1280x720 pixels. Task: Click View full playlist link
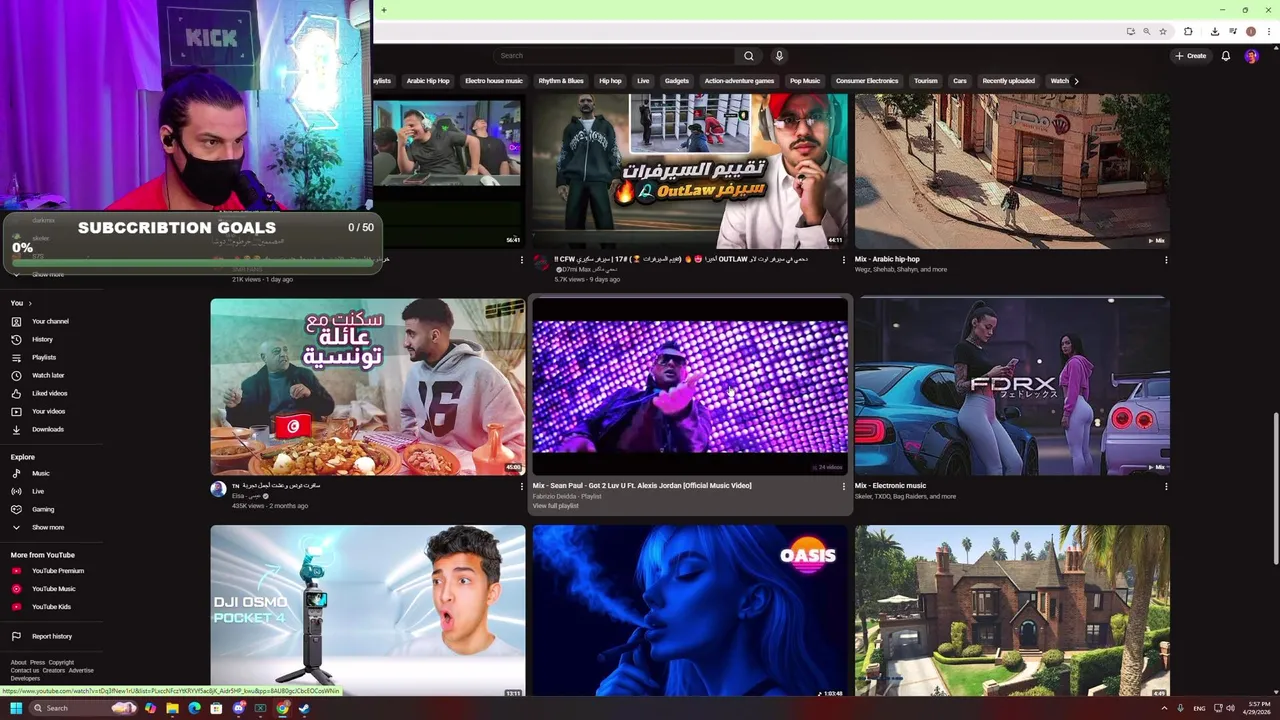[556, 506]
